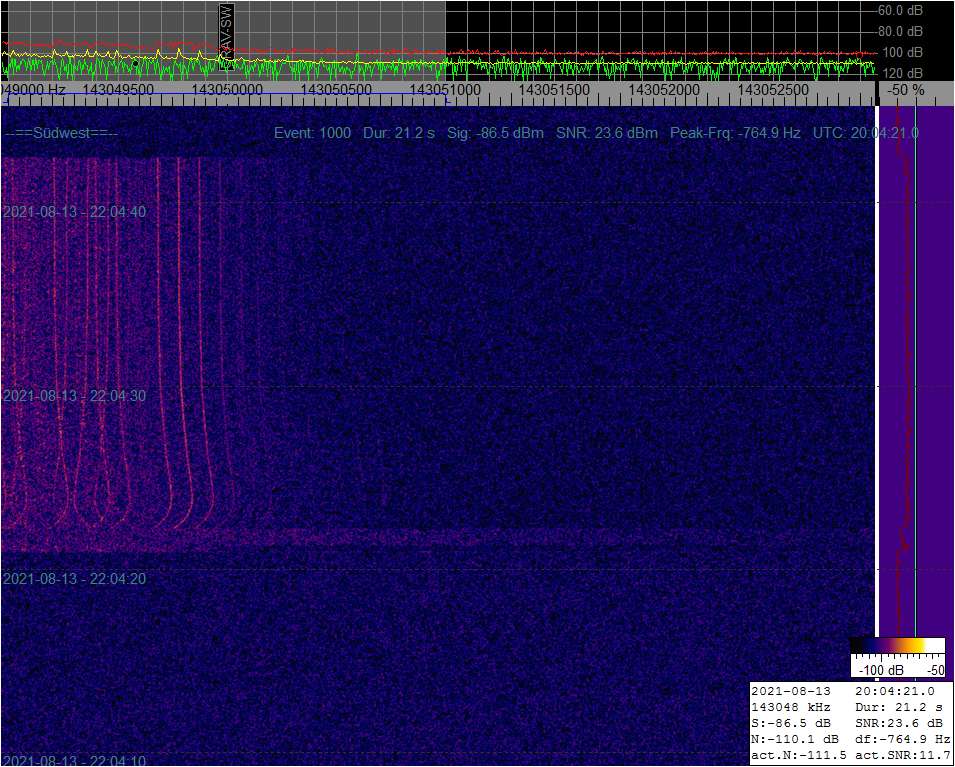Screen dimensions: 955x767
Task: Click the 143051000 frequency axis label
Action: point(445,90)
